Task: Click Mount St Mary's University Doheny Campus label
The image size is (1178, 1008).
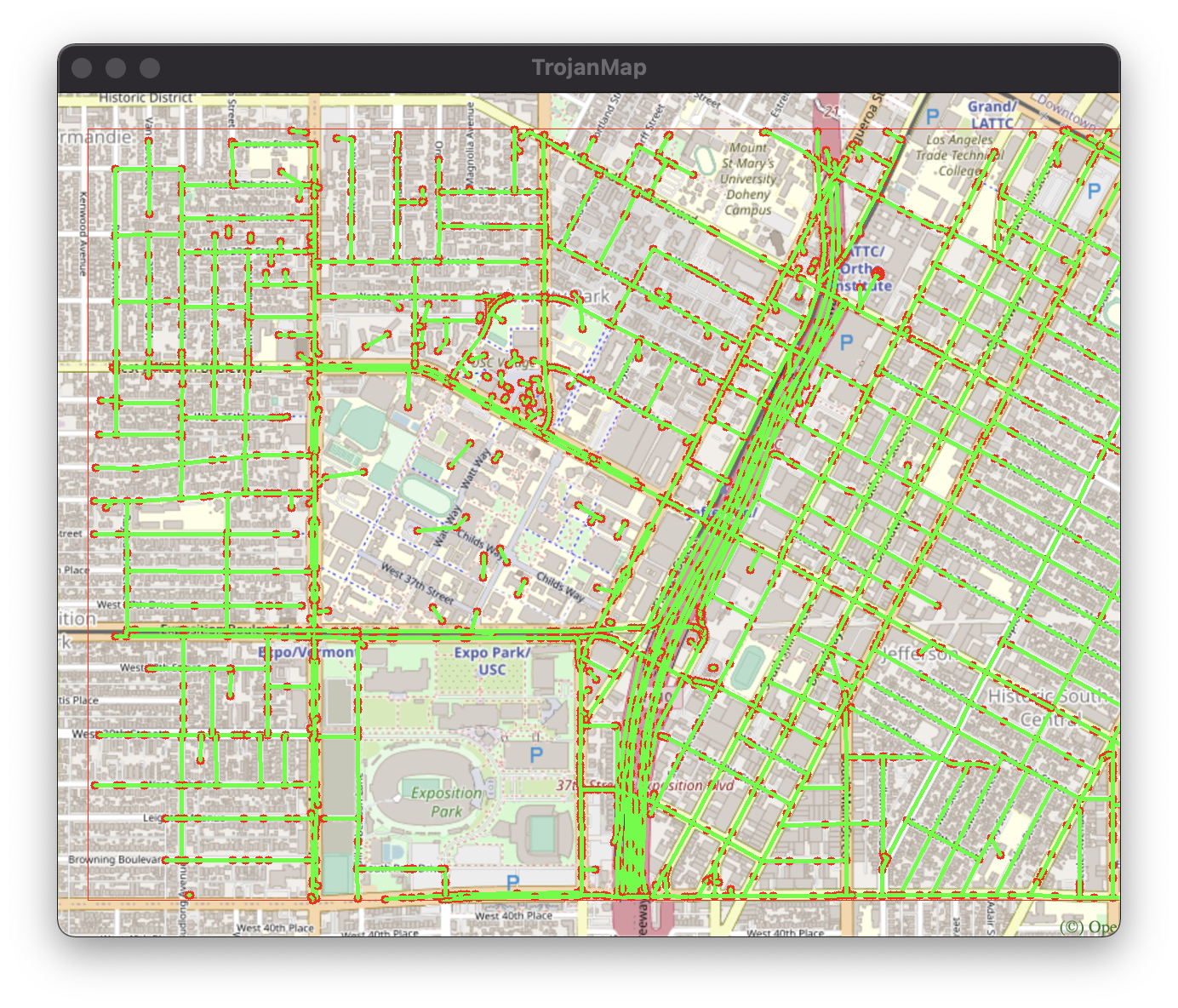Action: [x=747, y=178]
